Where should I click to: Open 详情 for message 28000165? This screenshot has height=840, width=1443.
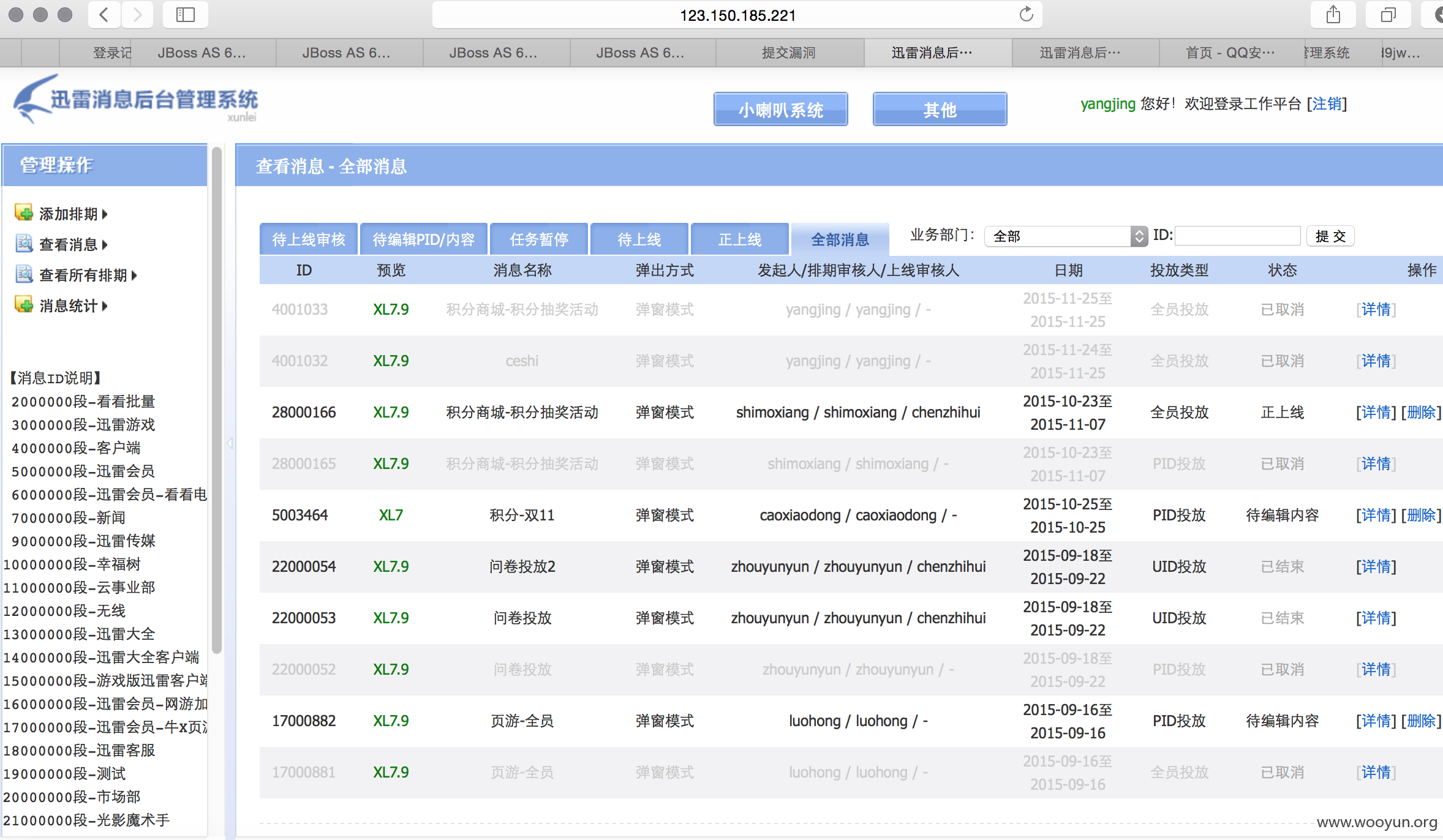pos(1376,463)
